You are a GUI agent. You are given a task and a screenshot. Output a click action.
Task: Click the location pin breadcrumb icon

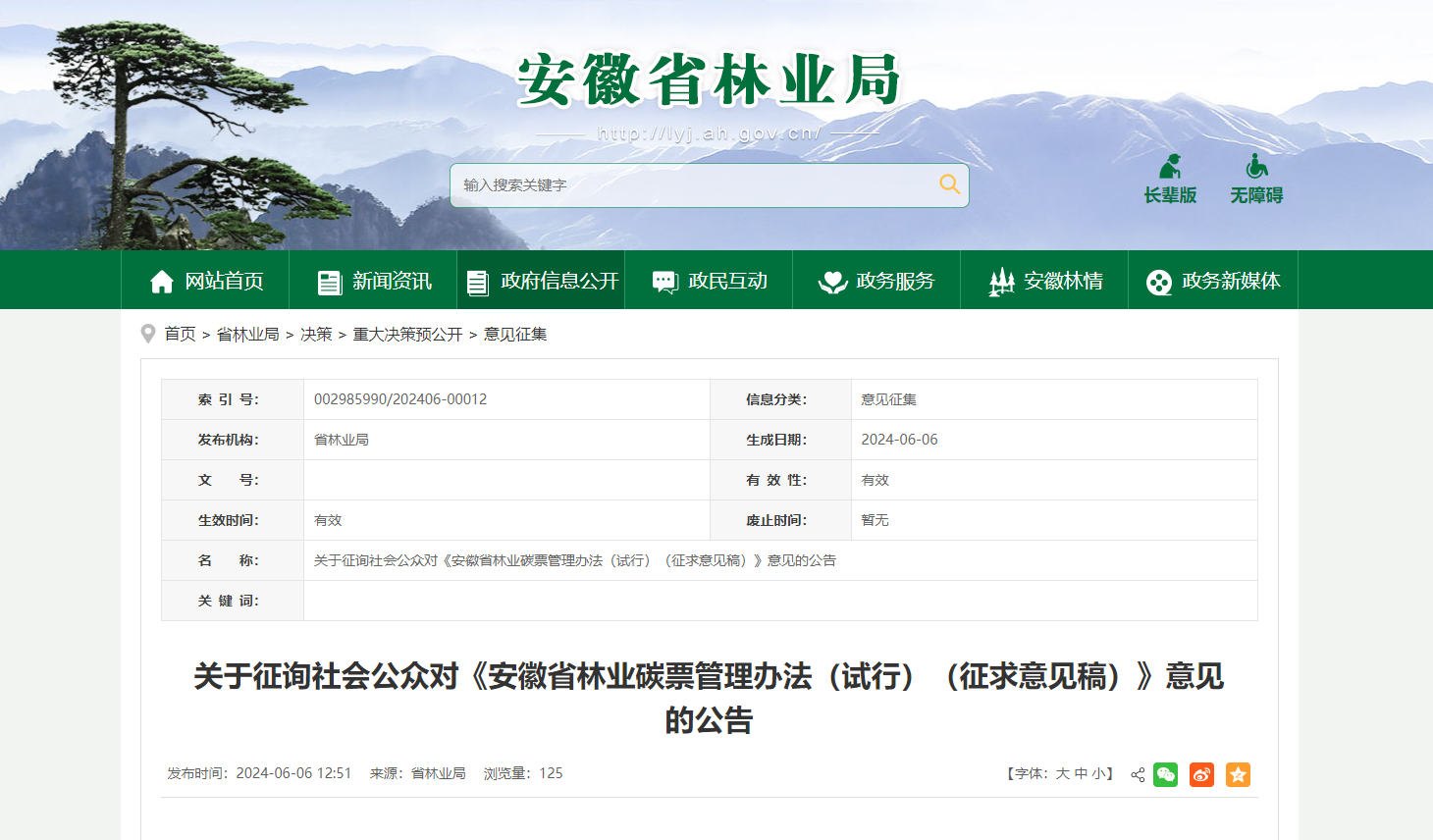pos(148,335)
